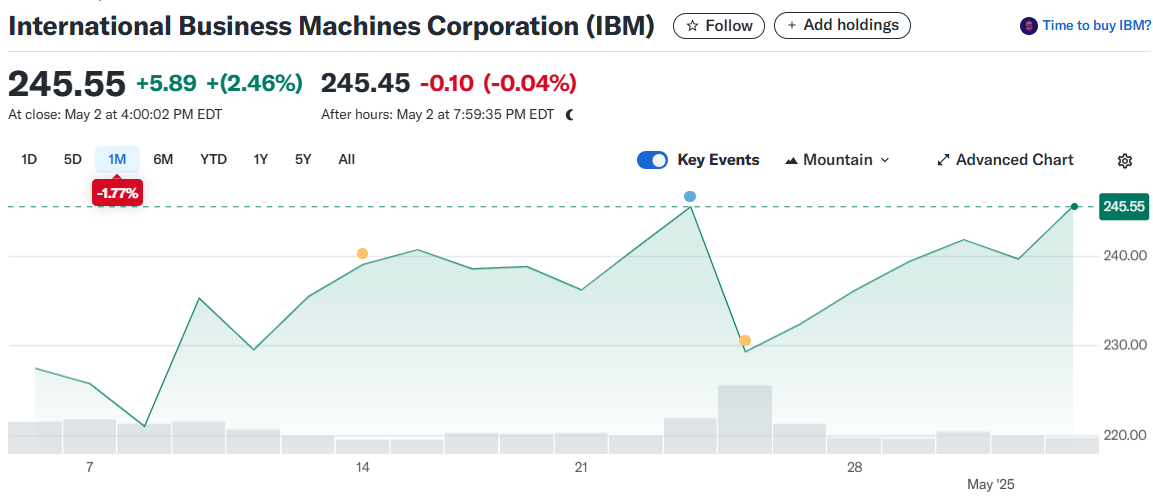This screenshot has width=1153, height=498.
Task: Click the green end-of-line price dot
Action: click(x=1074, y=207)
